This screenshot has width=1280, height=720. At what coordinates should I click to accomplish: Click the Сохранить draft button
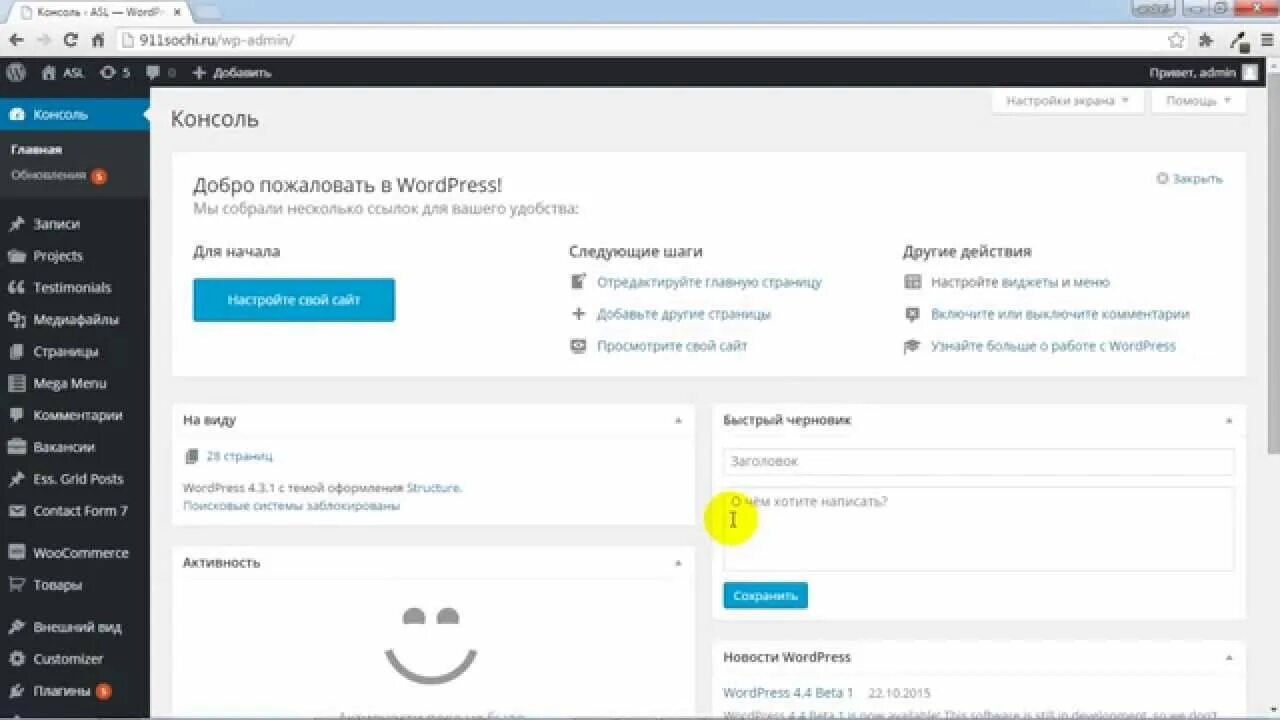click(765, 596)
